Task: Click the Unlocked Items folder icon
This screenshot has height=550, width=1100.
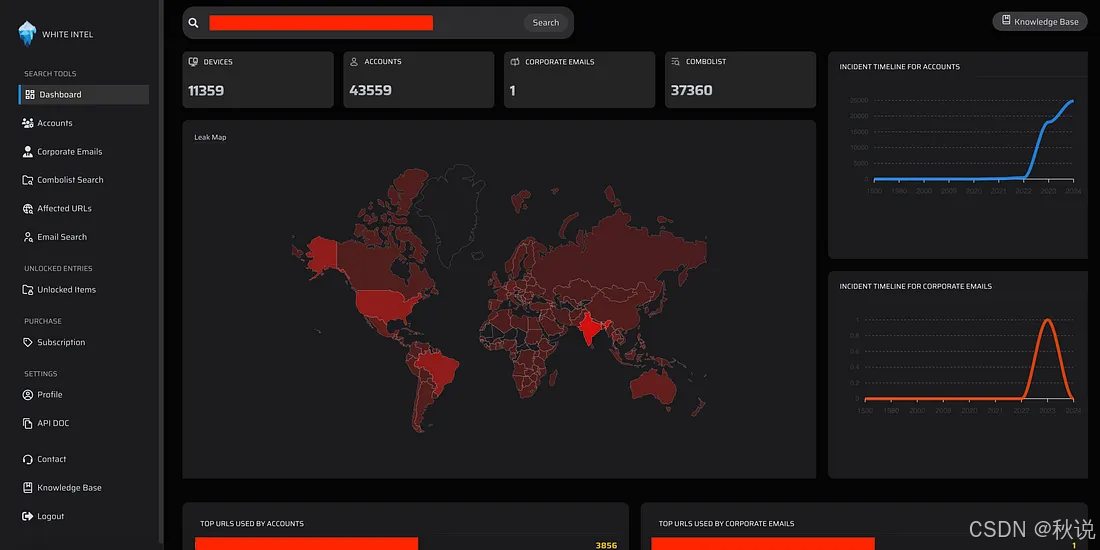Action: click(28, 290)
